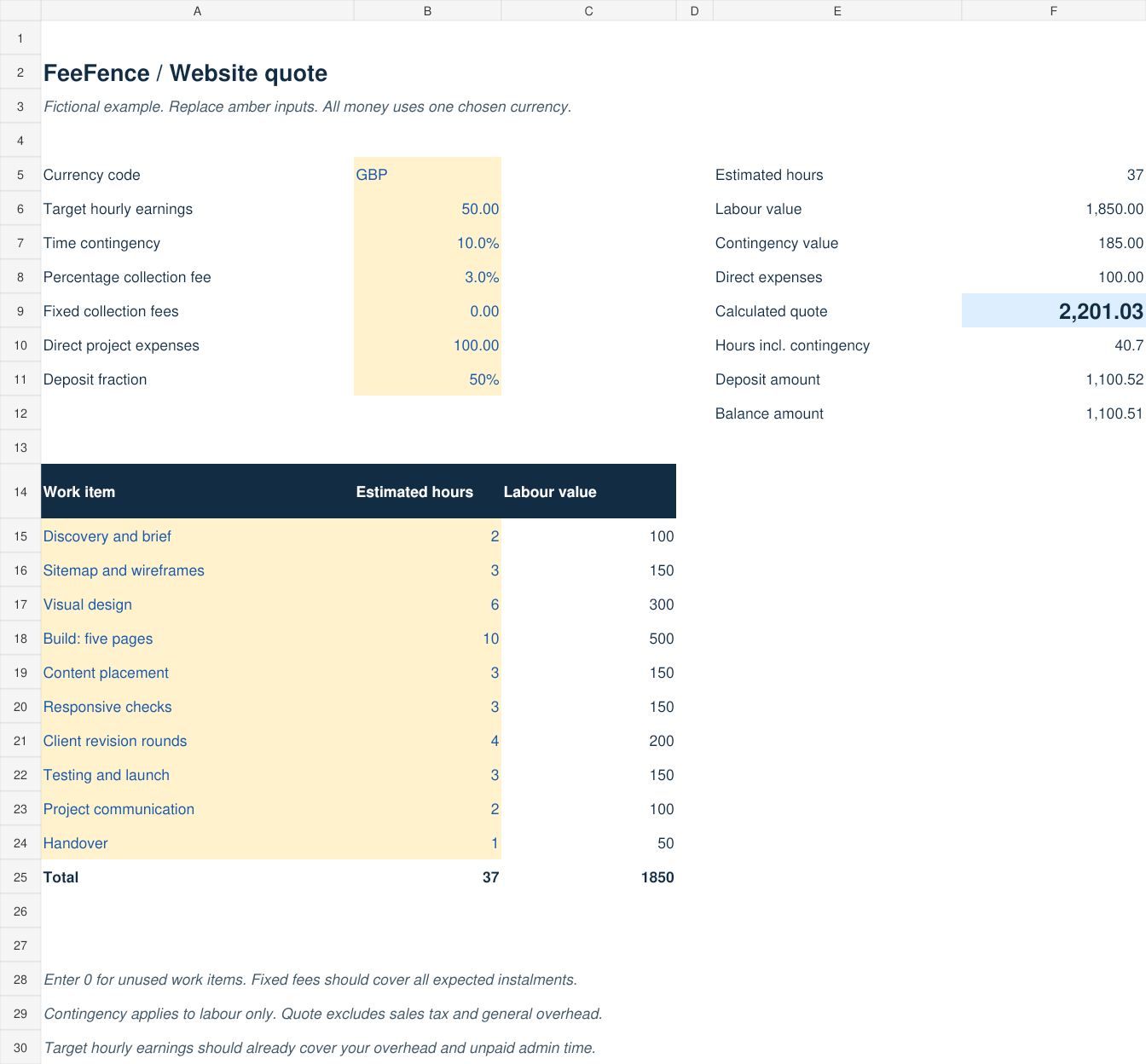Select the Labour value 1,850.00 cell
This screenshot has width=1146, height=1064.
[1054, 209]
